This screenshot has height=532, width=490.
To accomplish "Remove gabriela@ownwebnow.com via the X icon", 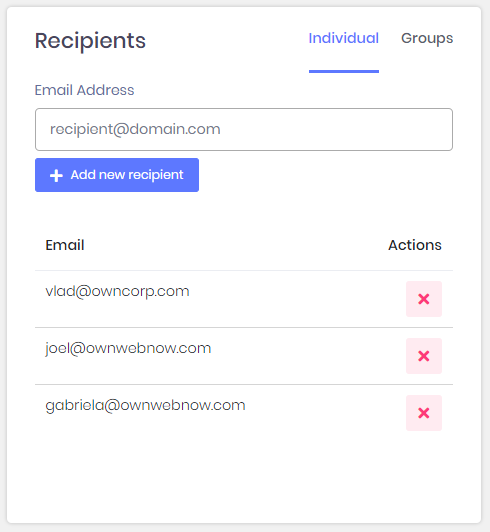I will click(x=424, y=413).
